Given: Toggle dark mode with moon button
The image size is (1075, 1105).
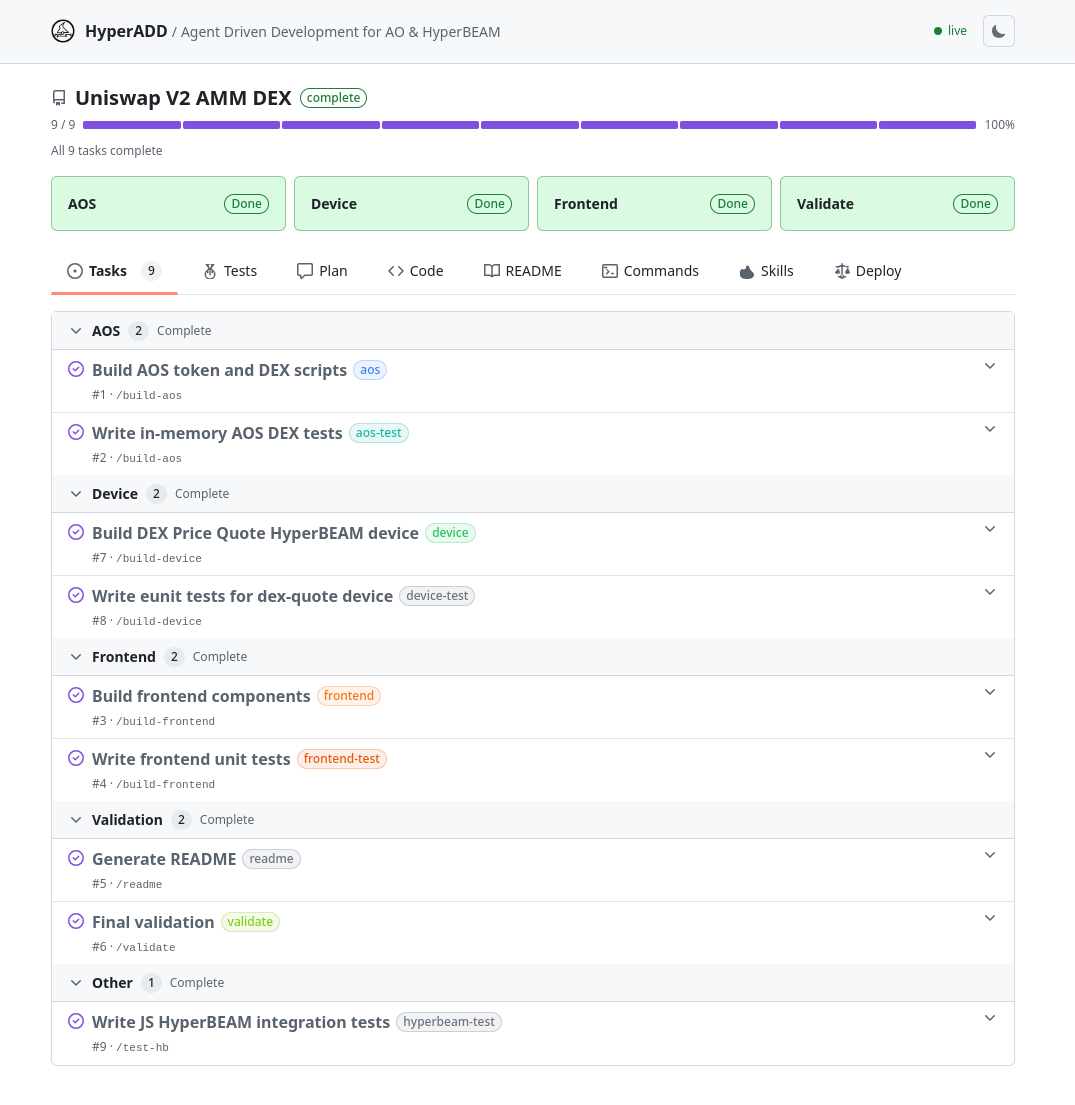Looking at the screenshot, I should [998, 31].
